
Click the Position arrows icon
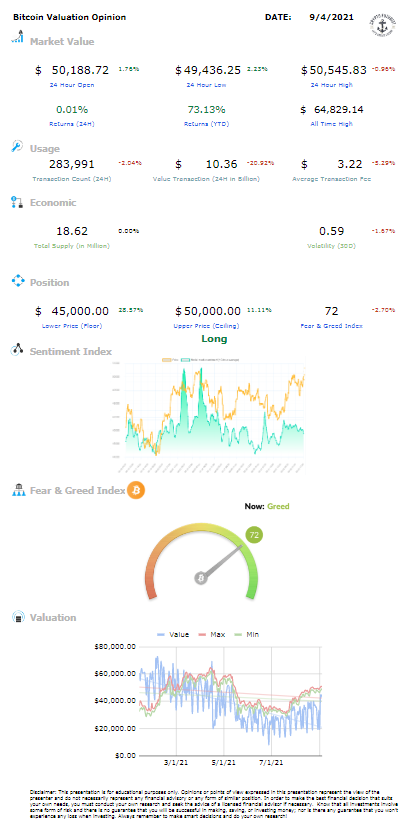pyautogui.click(x=19, y=281)
